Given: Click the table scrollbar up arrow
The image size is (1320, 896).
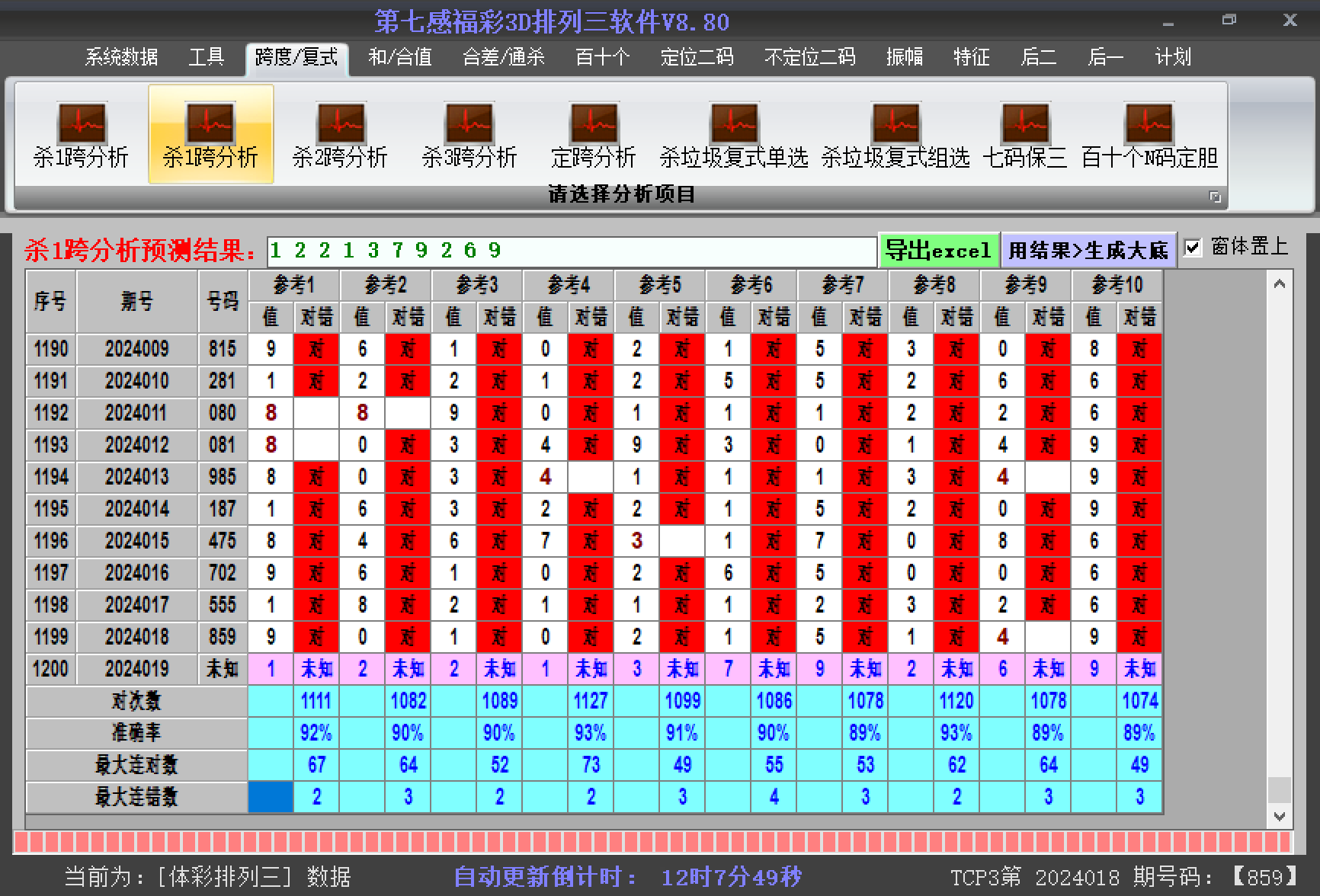Looking at the screenshot, I should pyautogui.click(x=1280, y=284).
